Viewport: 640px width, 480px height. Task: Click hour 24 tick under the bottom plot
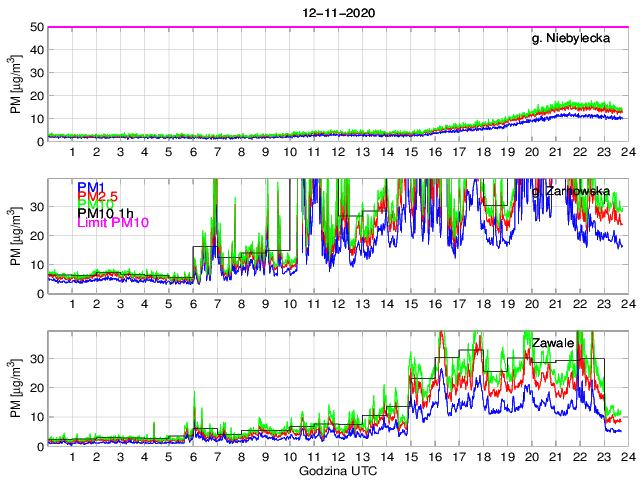(625, 456)
